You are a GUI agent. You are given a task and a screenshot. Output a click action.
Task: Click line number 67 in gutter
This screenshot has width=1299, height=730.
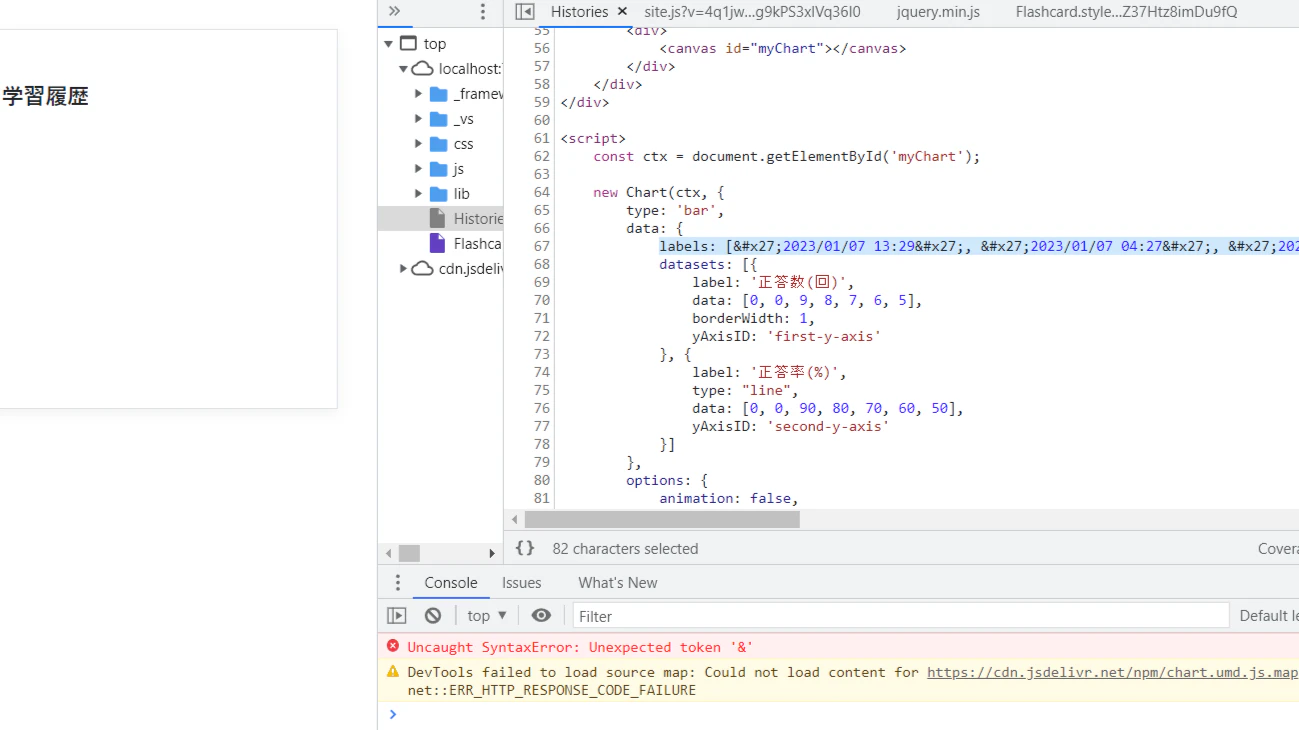(541, 246)
